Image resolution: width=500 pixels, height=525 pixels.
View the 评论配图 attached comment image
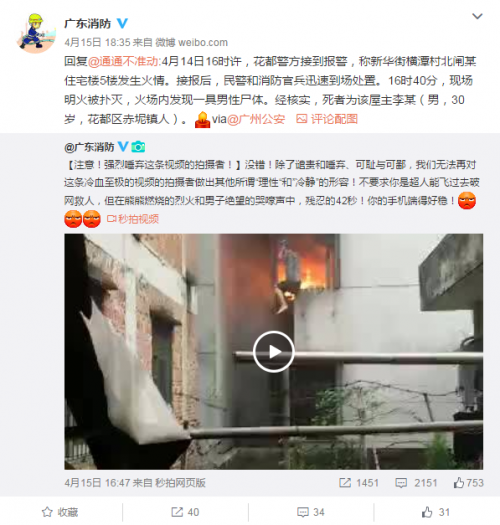point(327,119)
